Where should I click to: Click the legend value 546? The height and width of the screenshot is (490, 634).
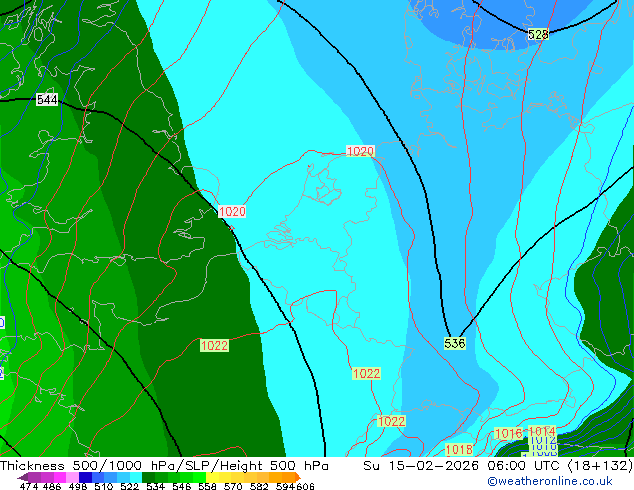182,486
